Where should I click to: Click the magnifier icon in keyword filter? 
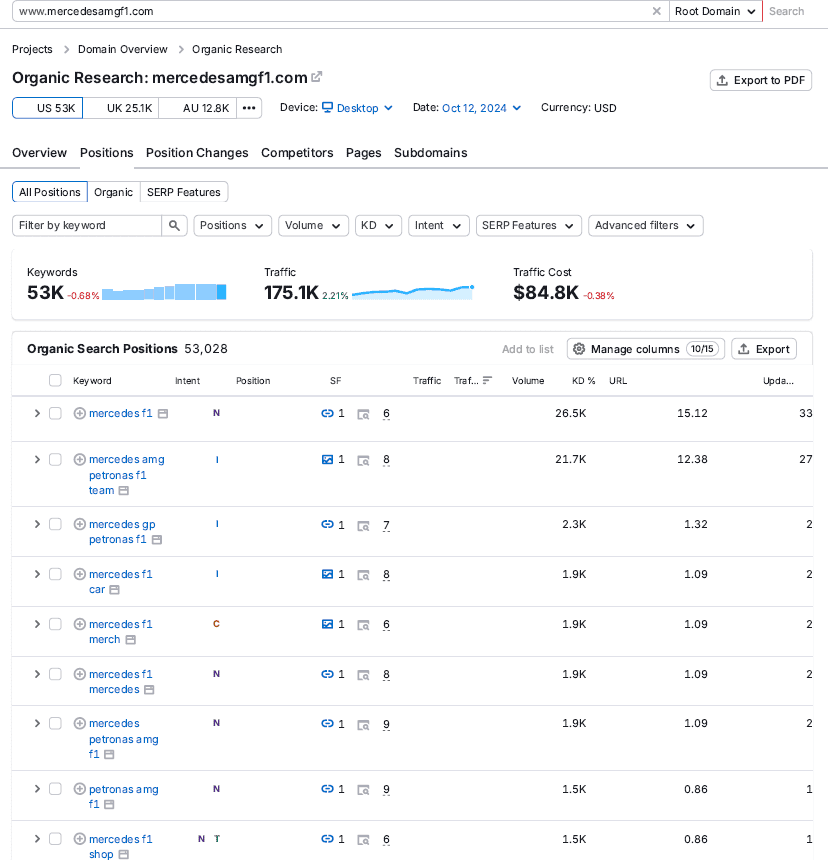click(174, 225)
